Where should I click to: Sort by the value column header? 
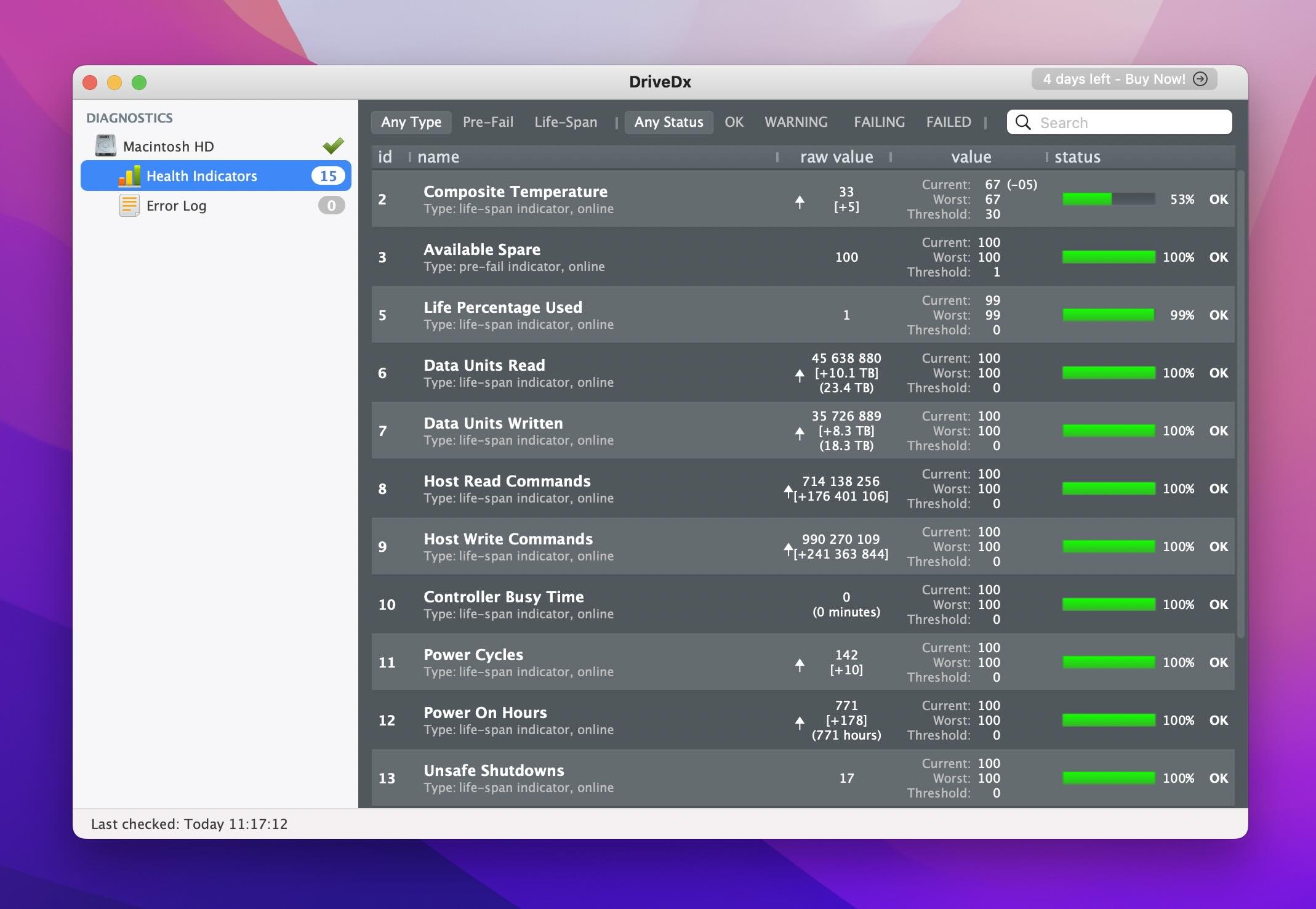971,157
